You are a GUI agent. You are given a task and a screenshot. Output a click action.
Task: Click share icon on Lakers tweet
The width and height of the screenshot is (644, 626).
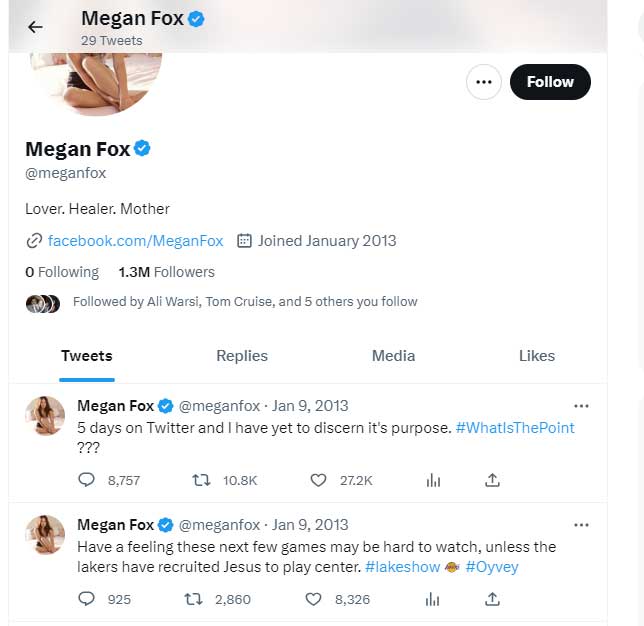(492, 599)
